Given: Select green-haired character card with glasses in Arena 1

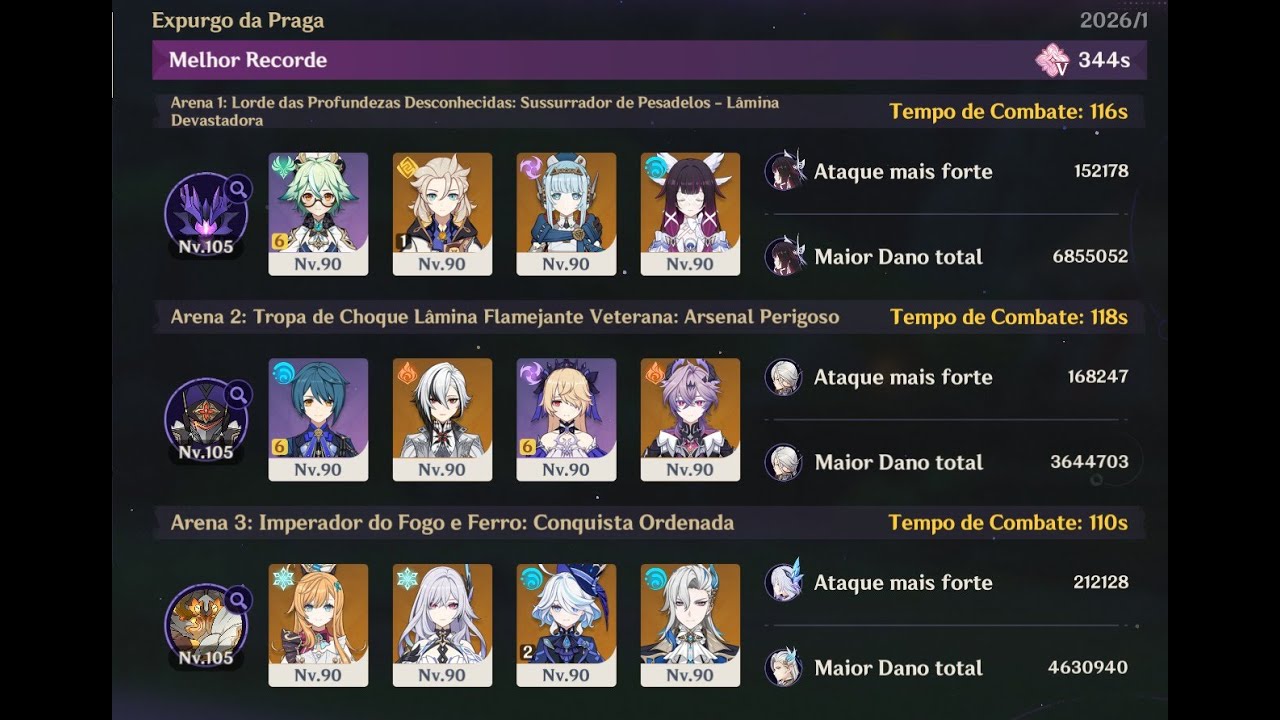Looking at the screenshot, I should [318, 214].
